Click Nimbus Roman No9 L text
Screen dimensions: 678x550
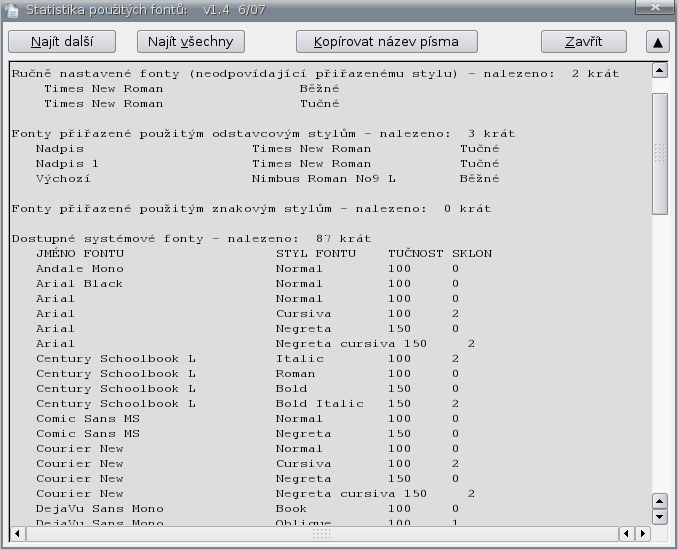click(x=323, y=179)
